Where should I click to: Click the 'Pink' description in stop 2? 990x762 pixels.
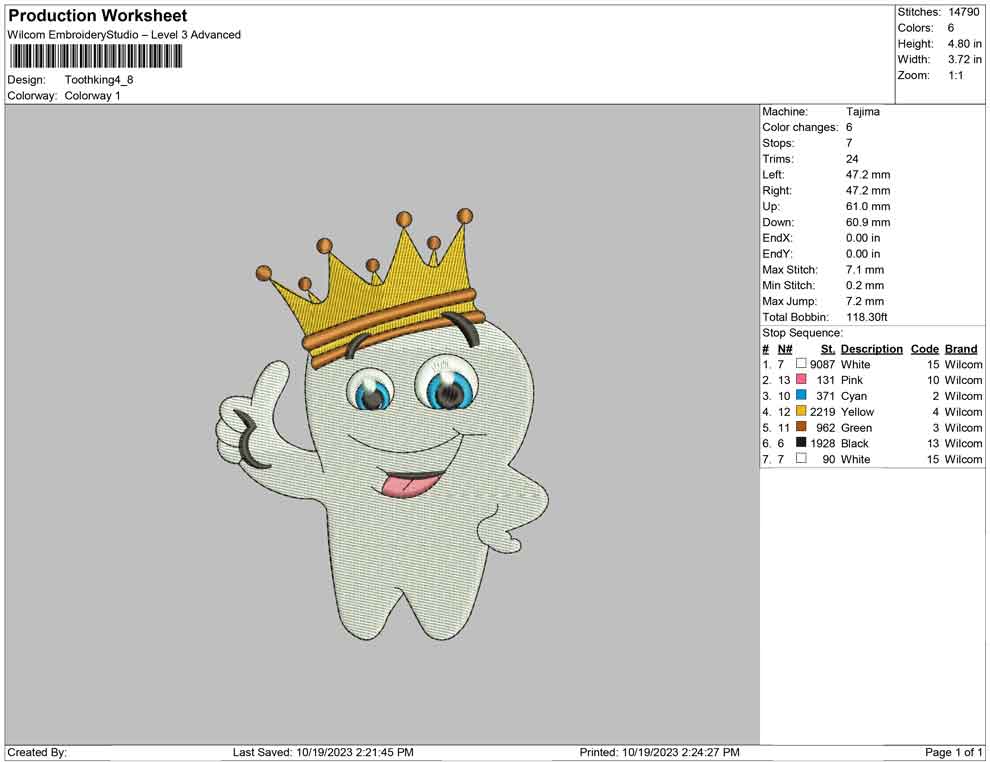click(x=852, y=380)
